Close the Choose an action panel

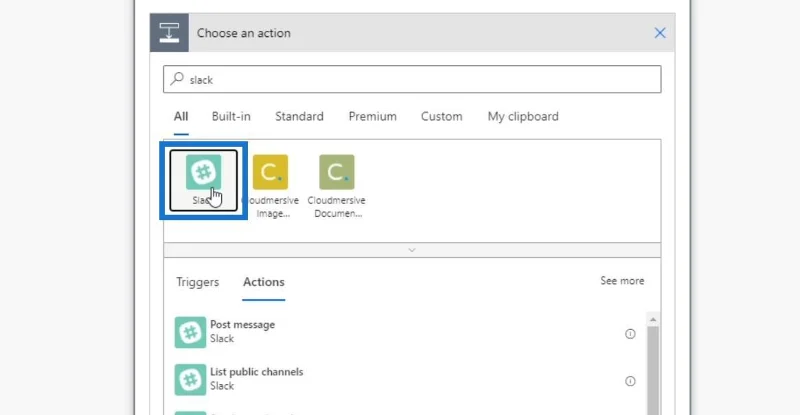click(660, 33)
